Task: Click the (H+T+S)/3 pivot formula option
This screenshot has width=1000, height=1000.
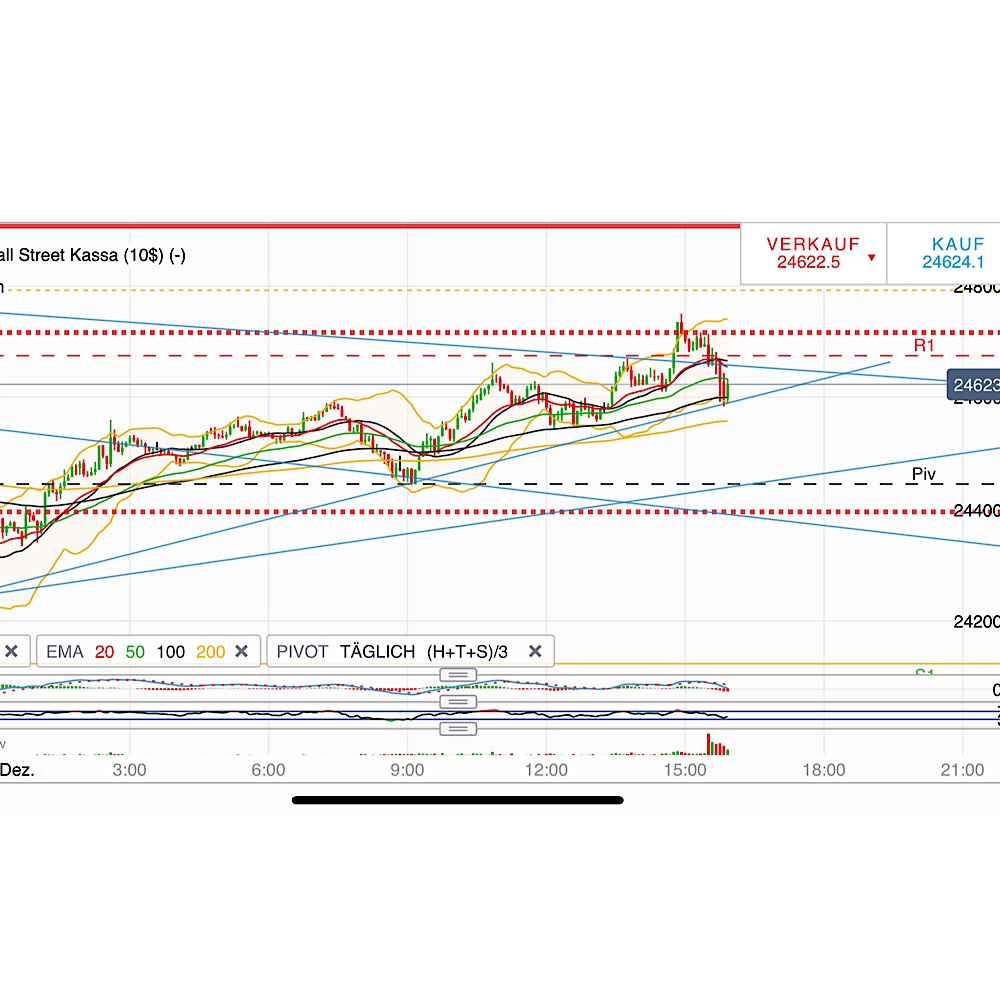Action: tap(467, 651)
